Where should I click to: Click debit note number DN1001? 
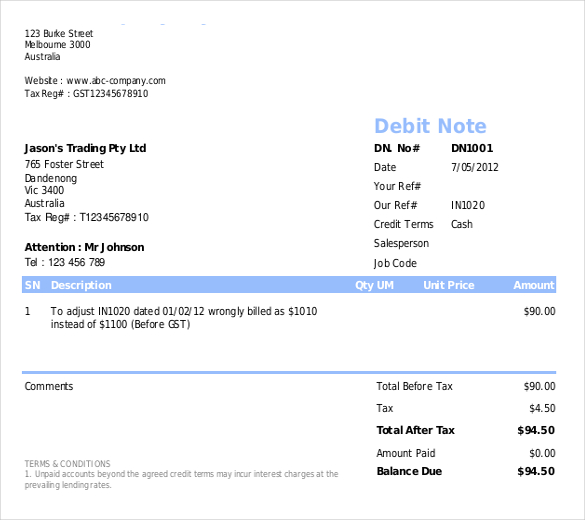pyautogui.click(x=472, y=148)
